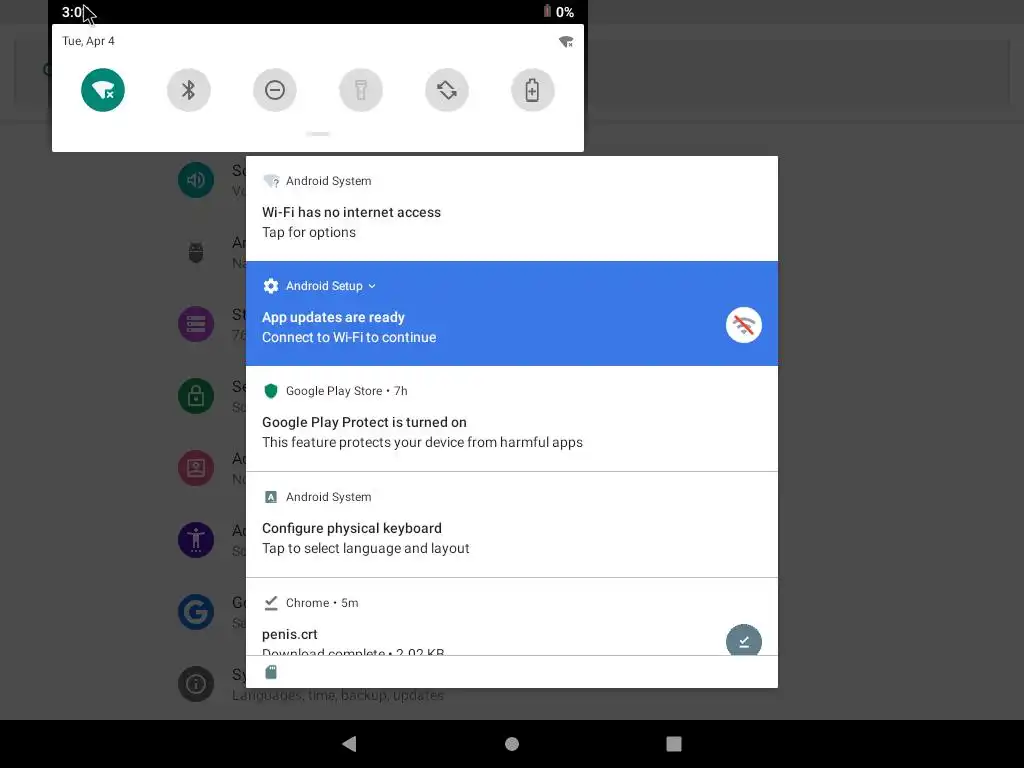Open Google Play Protect is turned on notification
The width and height of the screenshot is (1024, 768).
[511, 419]
